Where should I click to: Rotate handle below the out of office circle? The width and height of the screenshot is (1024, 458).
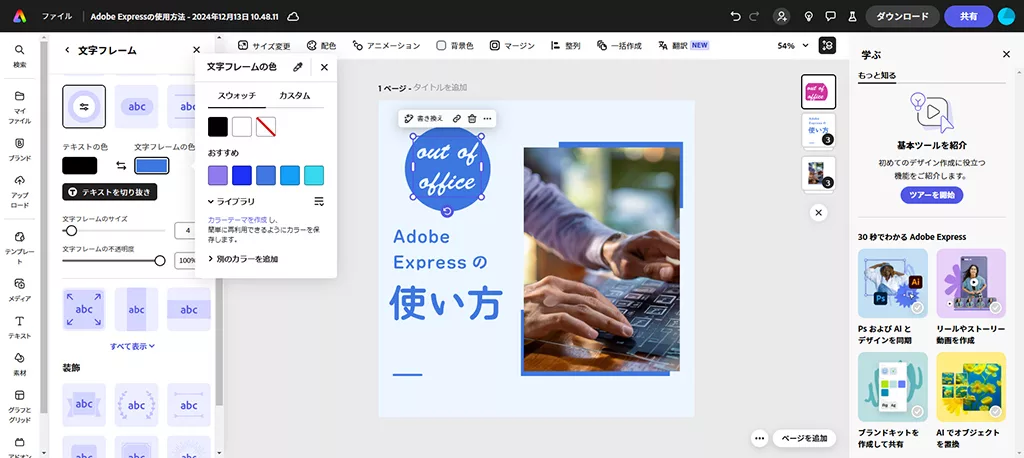pyautogui.click(x=447, y=210)
